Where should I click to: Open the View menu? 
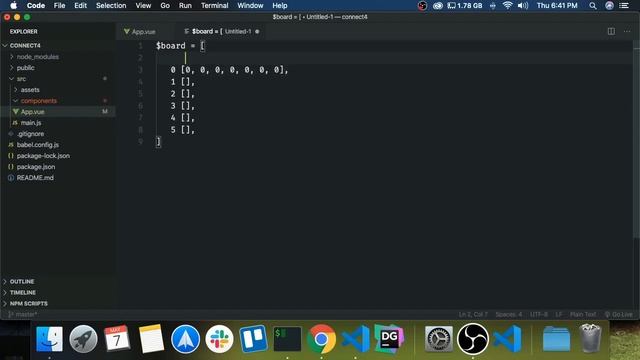[x=143, y=6]
